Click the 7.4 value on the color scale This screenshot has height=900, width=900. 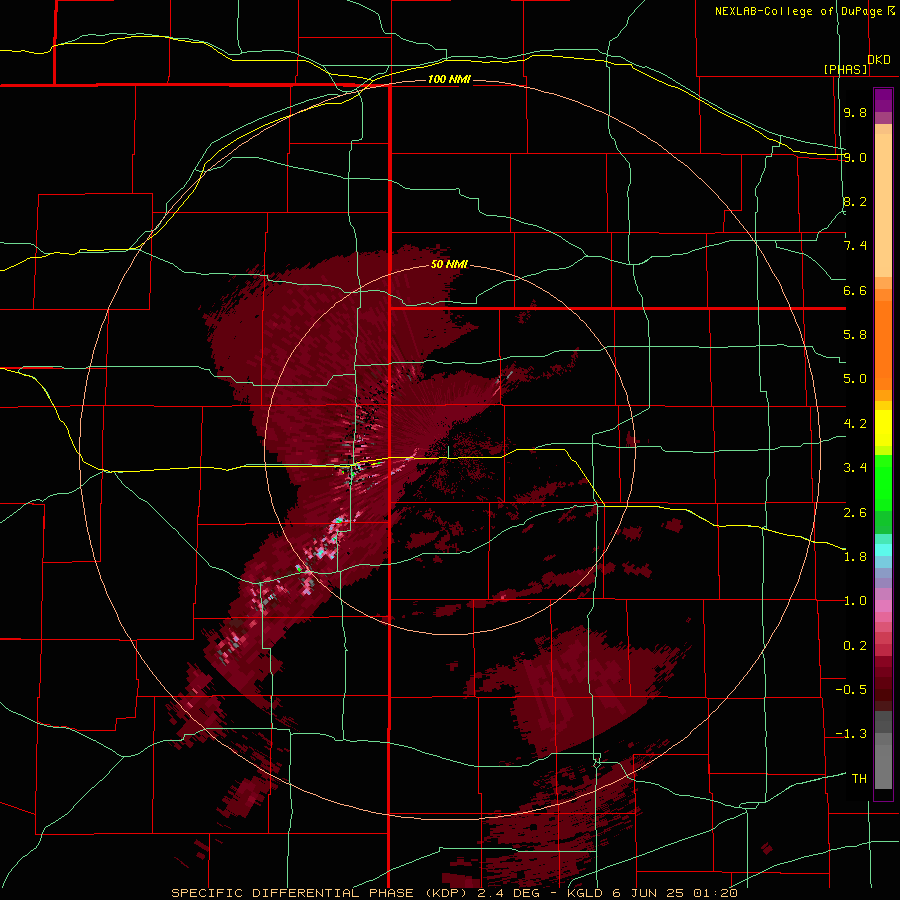[x=855, y=246]
